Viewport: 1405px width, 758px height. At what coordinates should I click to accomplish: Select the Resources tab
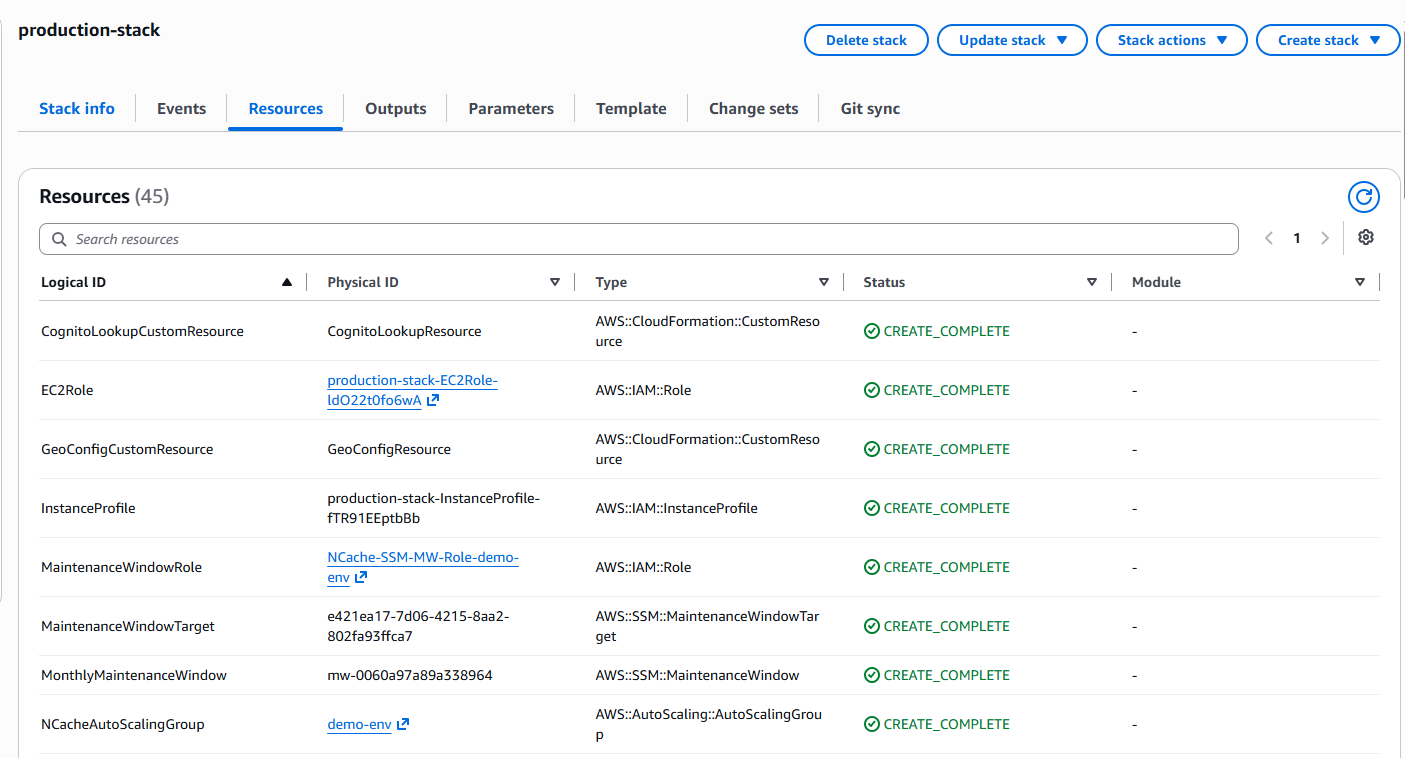286,108
